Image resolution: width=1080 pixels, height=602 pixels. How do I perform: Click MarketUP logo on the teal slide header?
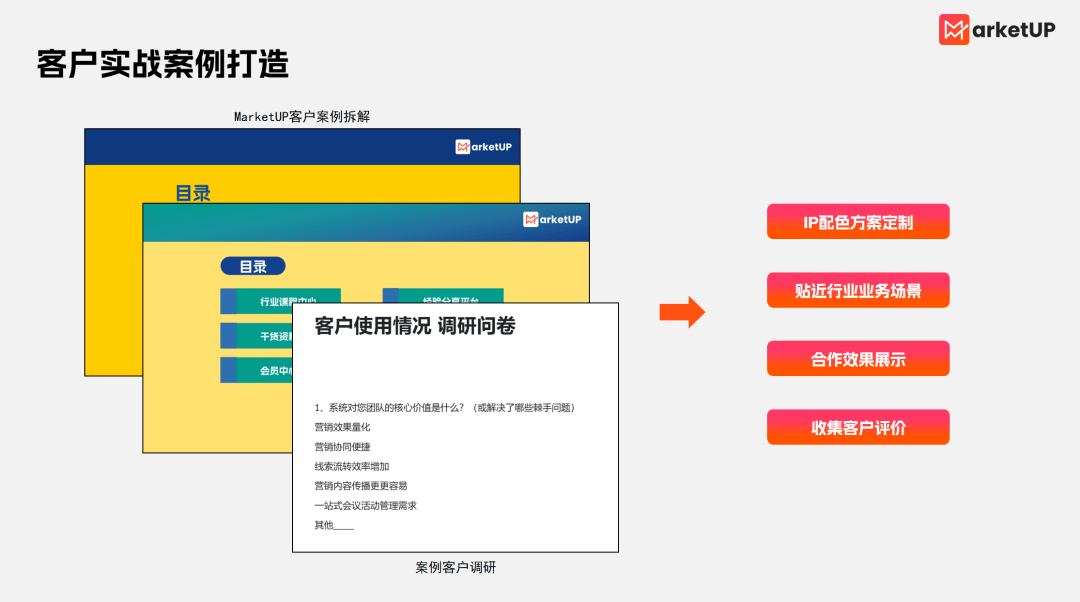click(552, 219)
